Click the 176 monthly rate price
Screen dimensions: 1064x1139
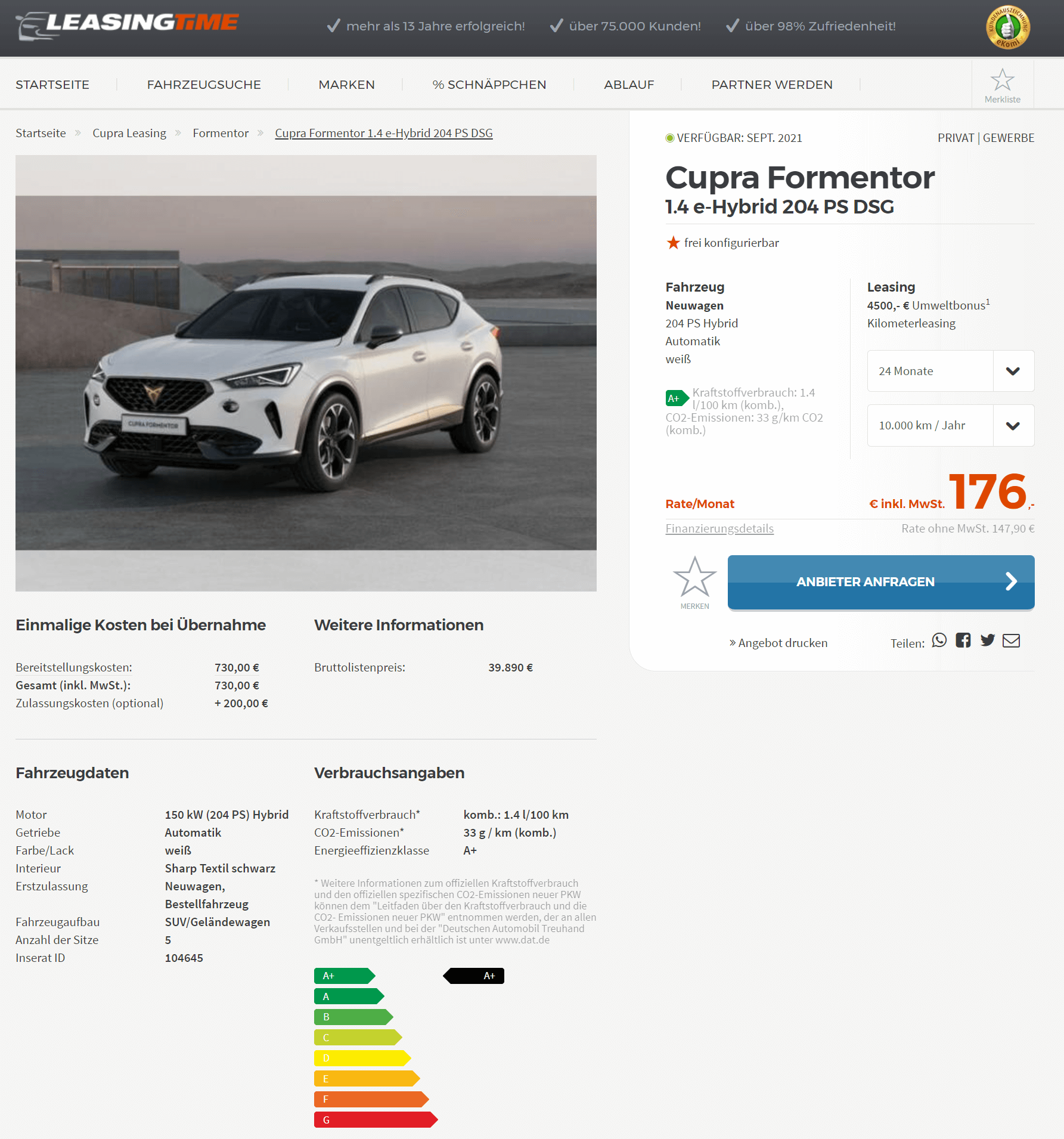pyautogui.click(x=988, y=491)
